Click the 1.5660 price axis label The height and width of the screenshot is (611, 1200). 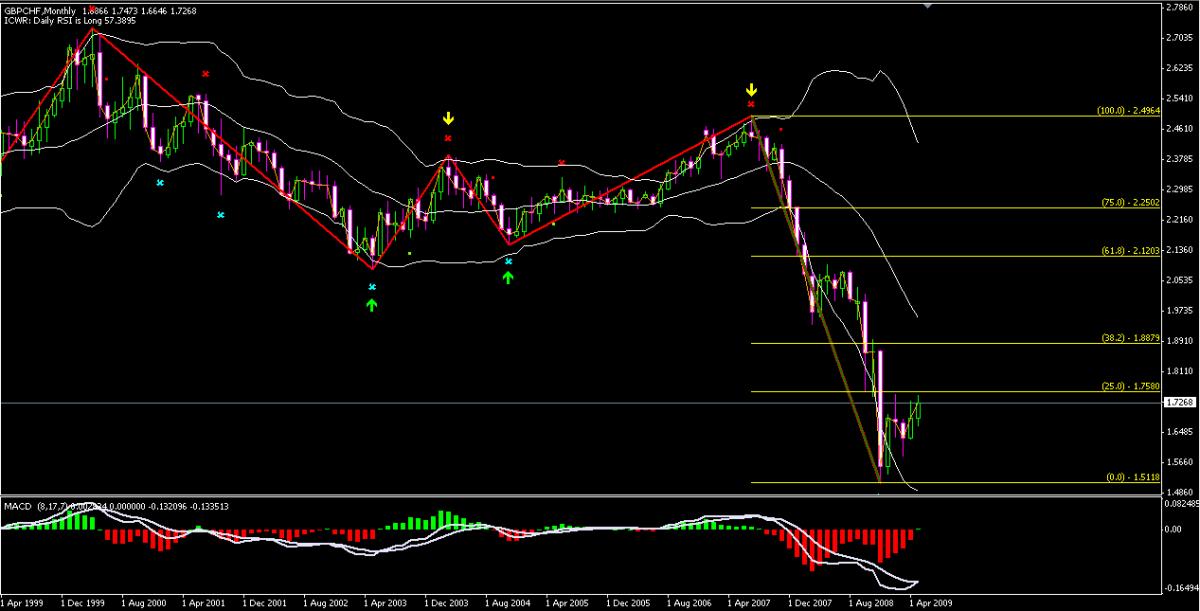(x=1180, y=463)
